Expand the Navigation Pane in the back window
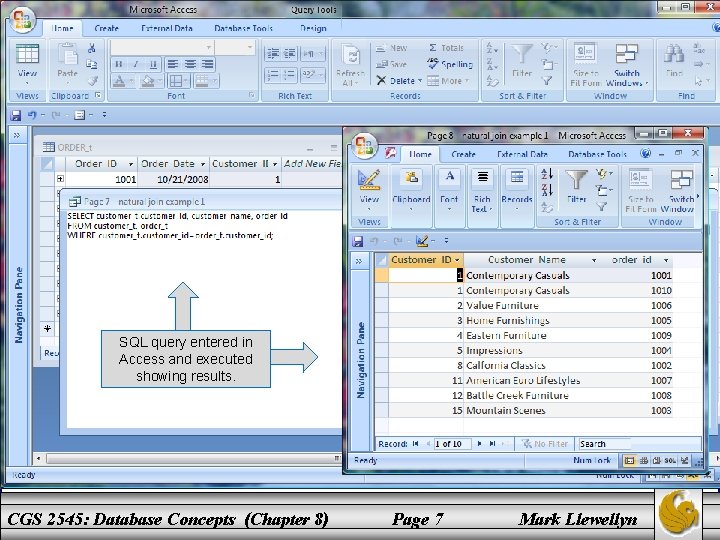This screenshot has width=720, height=540. coord(17,135)
